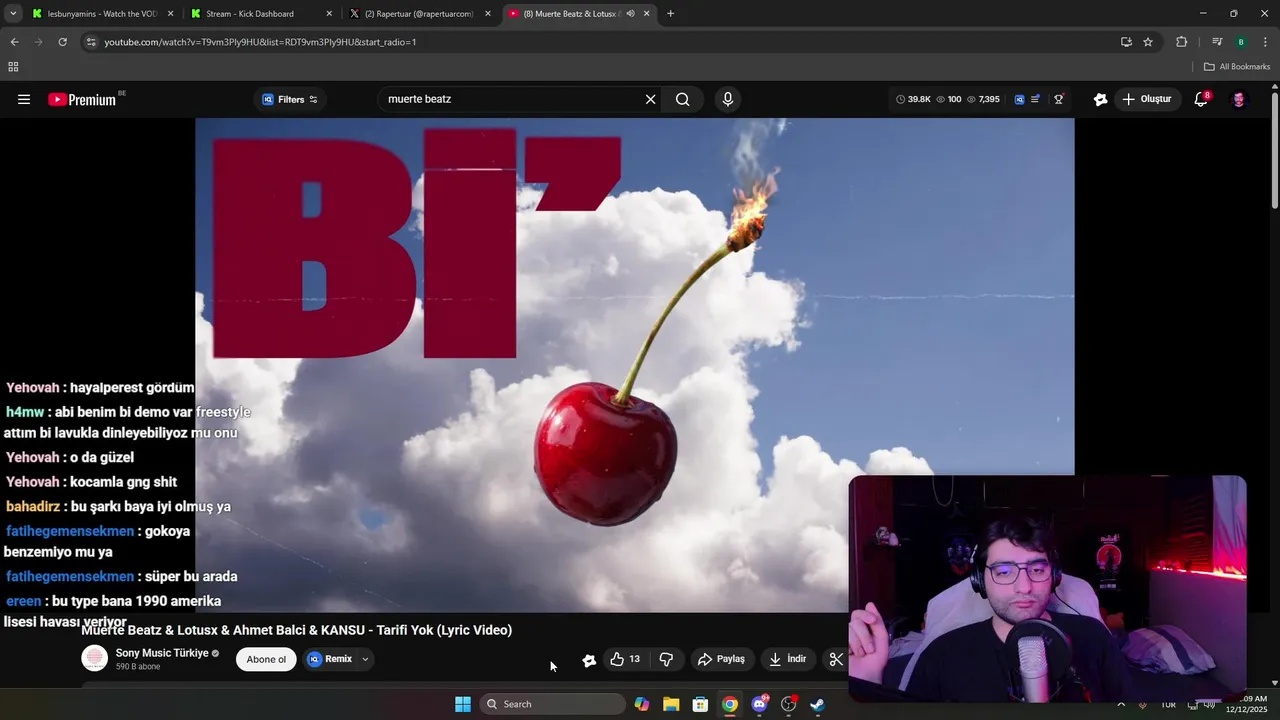This screenshot has width=1280, height=720.
Task: Open Discord from the taskbar
Action: (x=759, y=704)
